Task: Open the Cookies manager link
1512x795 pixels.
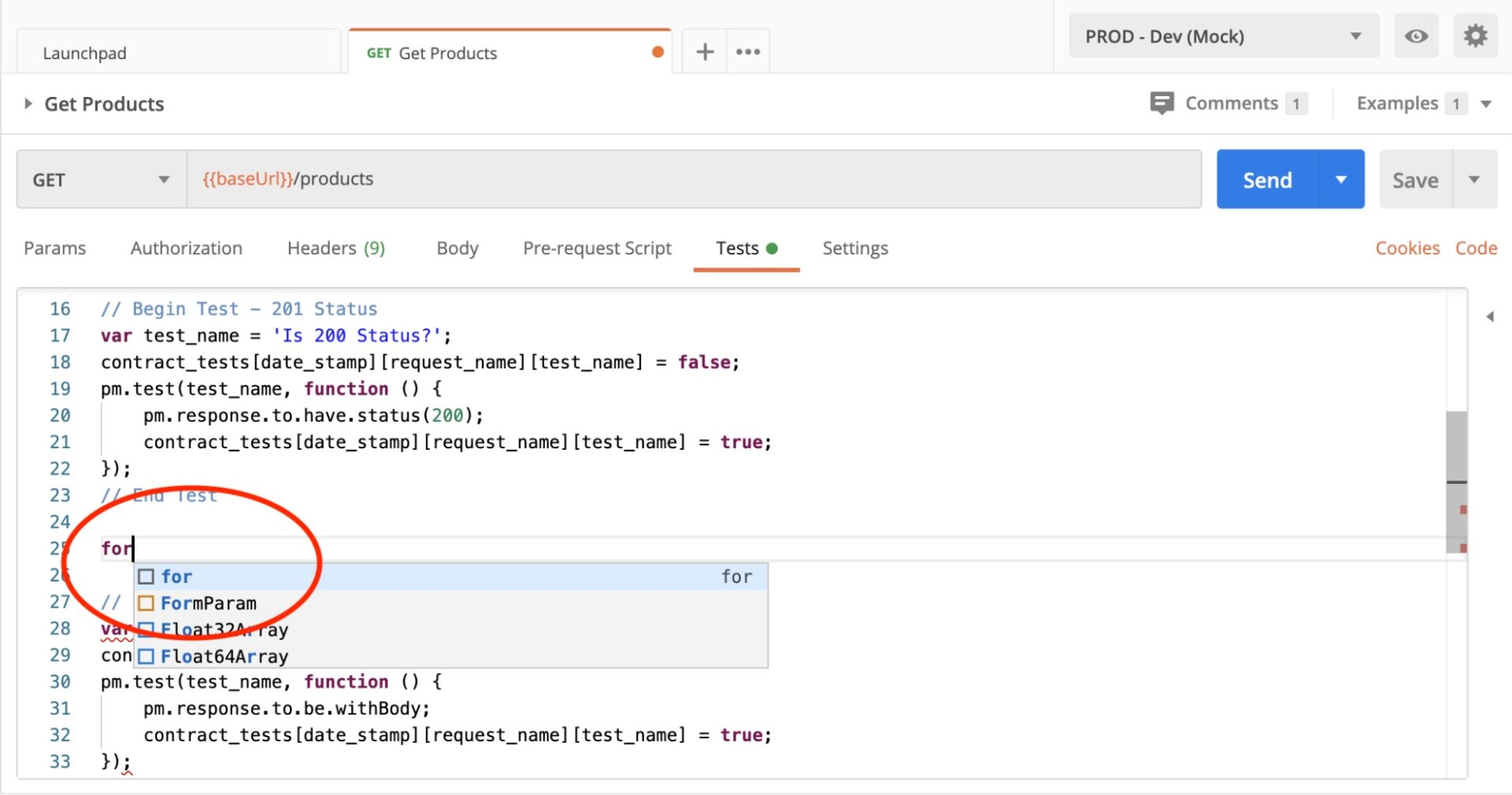Action: pyautogui.click(x=1407, y=248)
